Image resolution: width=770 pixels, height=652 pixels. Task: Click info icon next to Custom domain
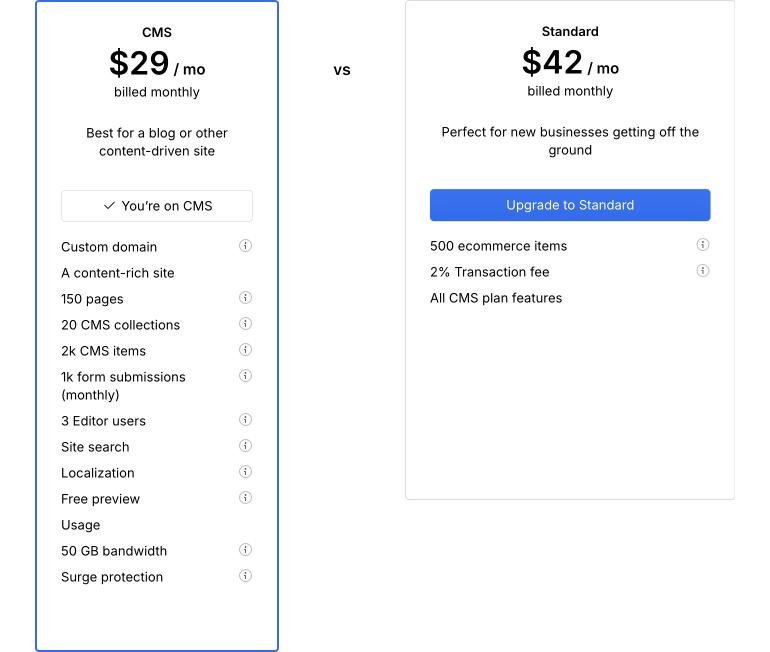245,246
